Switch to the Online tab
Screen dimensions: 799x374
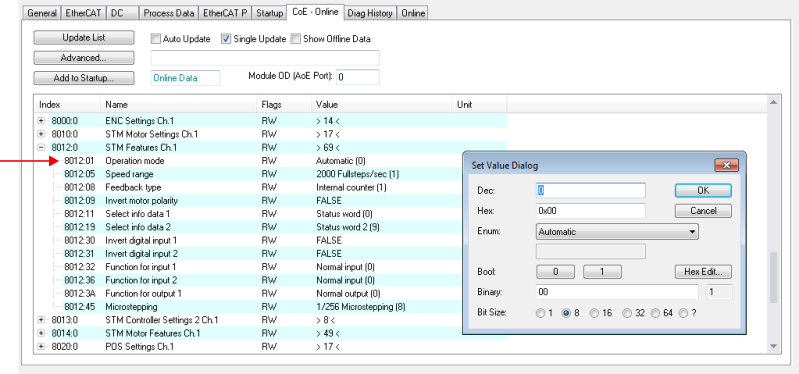coord(413,13)
